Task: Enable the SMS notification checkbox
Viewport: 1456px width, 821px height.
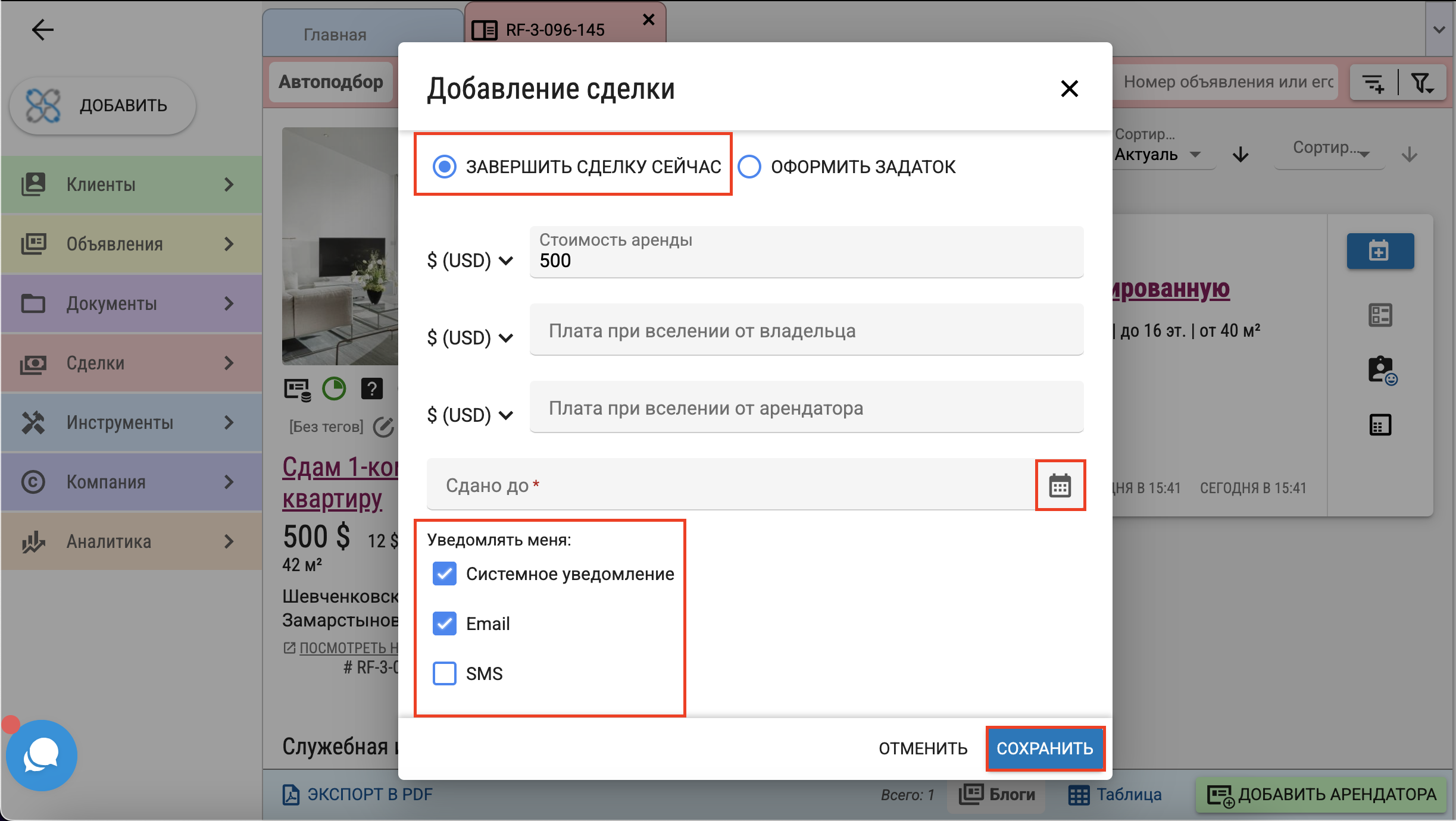Action: 445,673
